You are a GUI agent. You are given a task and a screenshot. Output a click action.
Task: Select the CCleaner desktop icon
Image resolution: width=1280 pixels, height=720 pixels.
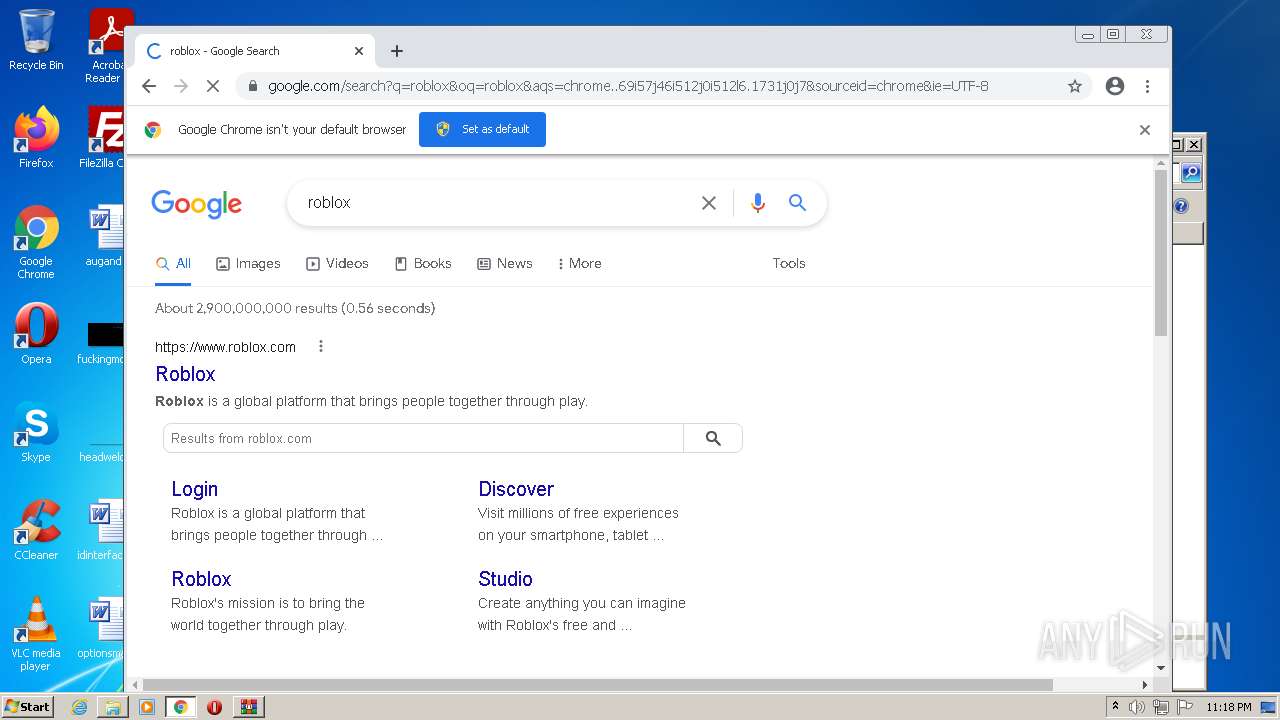point(36,530)
